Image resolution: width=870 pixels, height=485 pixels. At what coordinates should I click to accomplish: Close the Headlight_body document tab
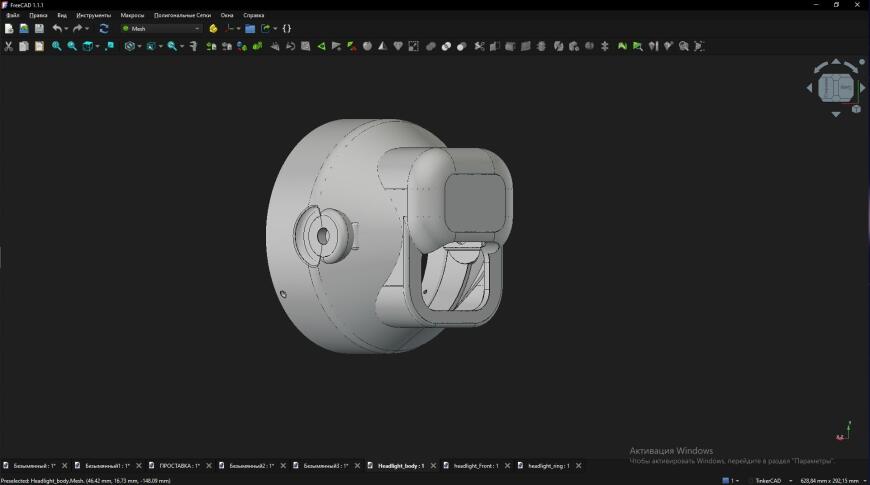point(433,466)
